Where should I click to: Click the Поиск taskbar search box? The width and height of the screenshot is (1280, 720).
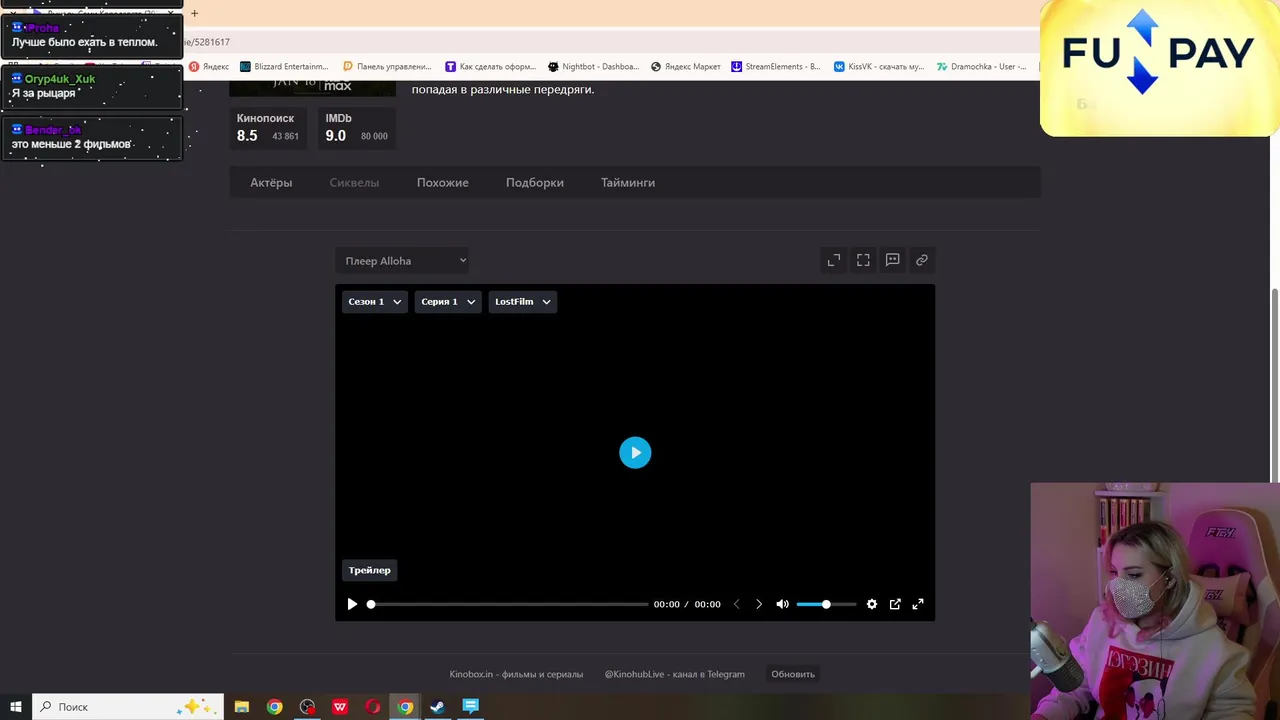pos(128,707)
